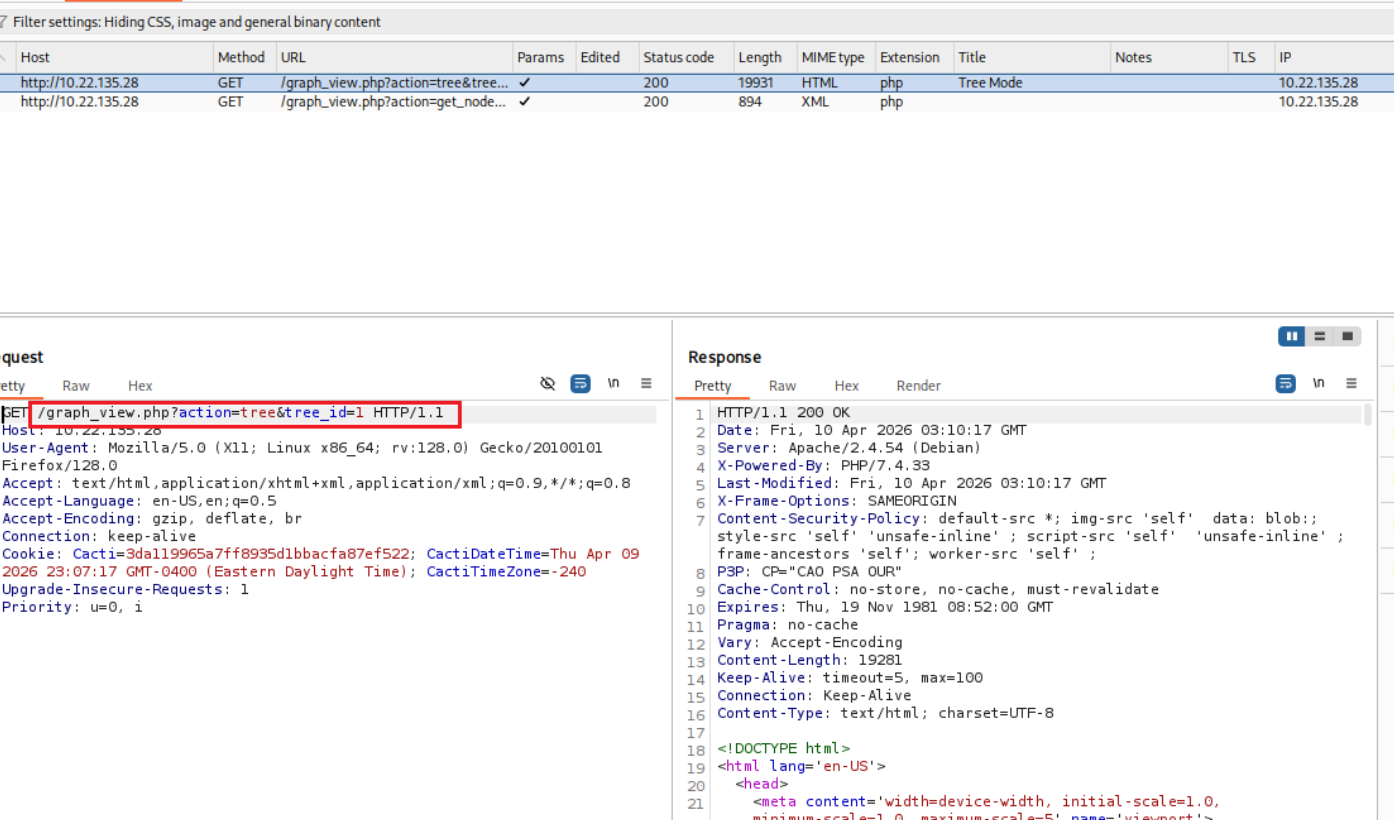Sort history by Notes column header
Viewport: 1394px width, 820px height.
(1168, 57)
